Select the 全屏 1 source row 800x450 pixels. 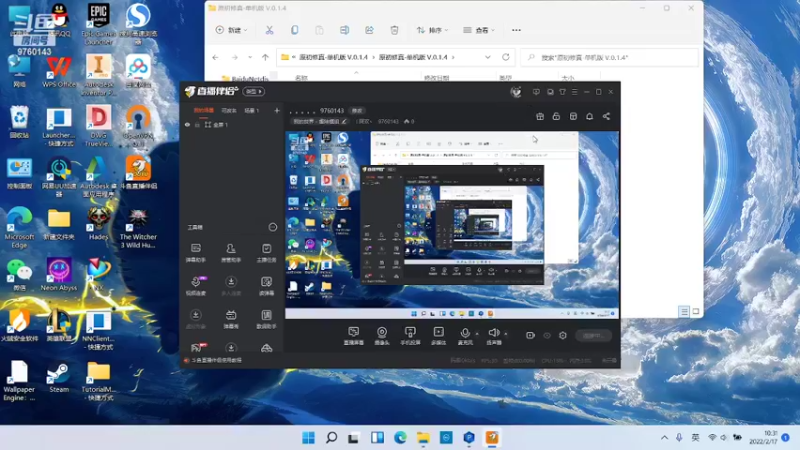232,124
